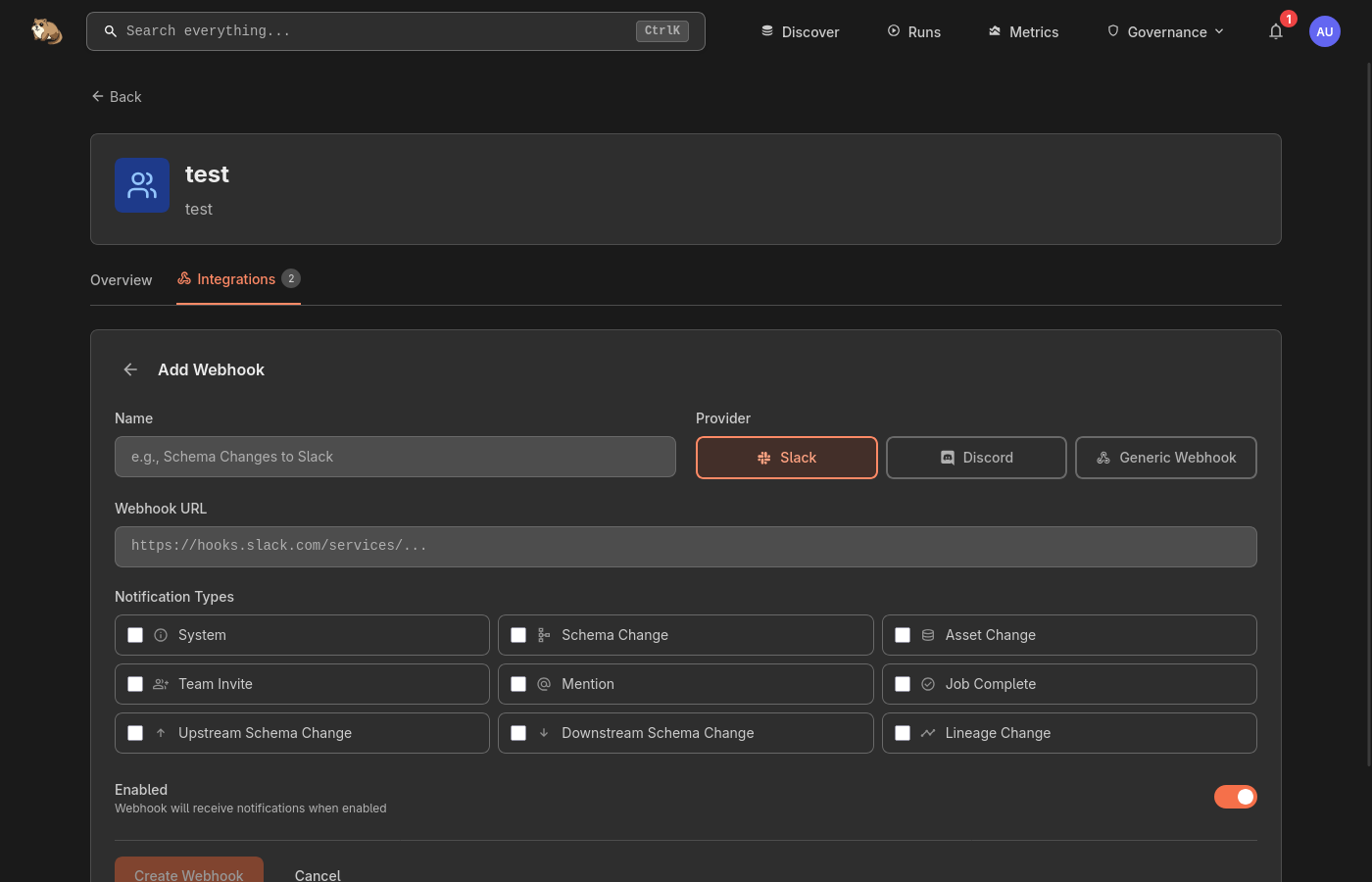
Task: Open the Discover section
Action: 800,31
